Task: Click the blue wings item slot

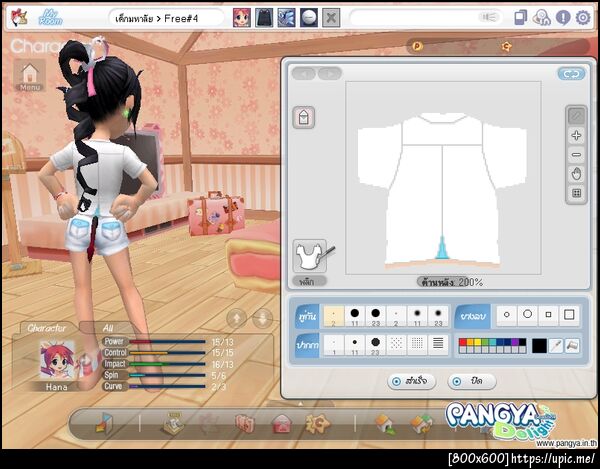Action: (286, 18)
